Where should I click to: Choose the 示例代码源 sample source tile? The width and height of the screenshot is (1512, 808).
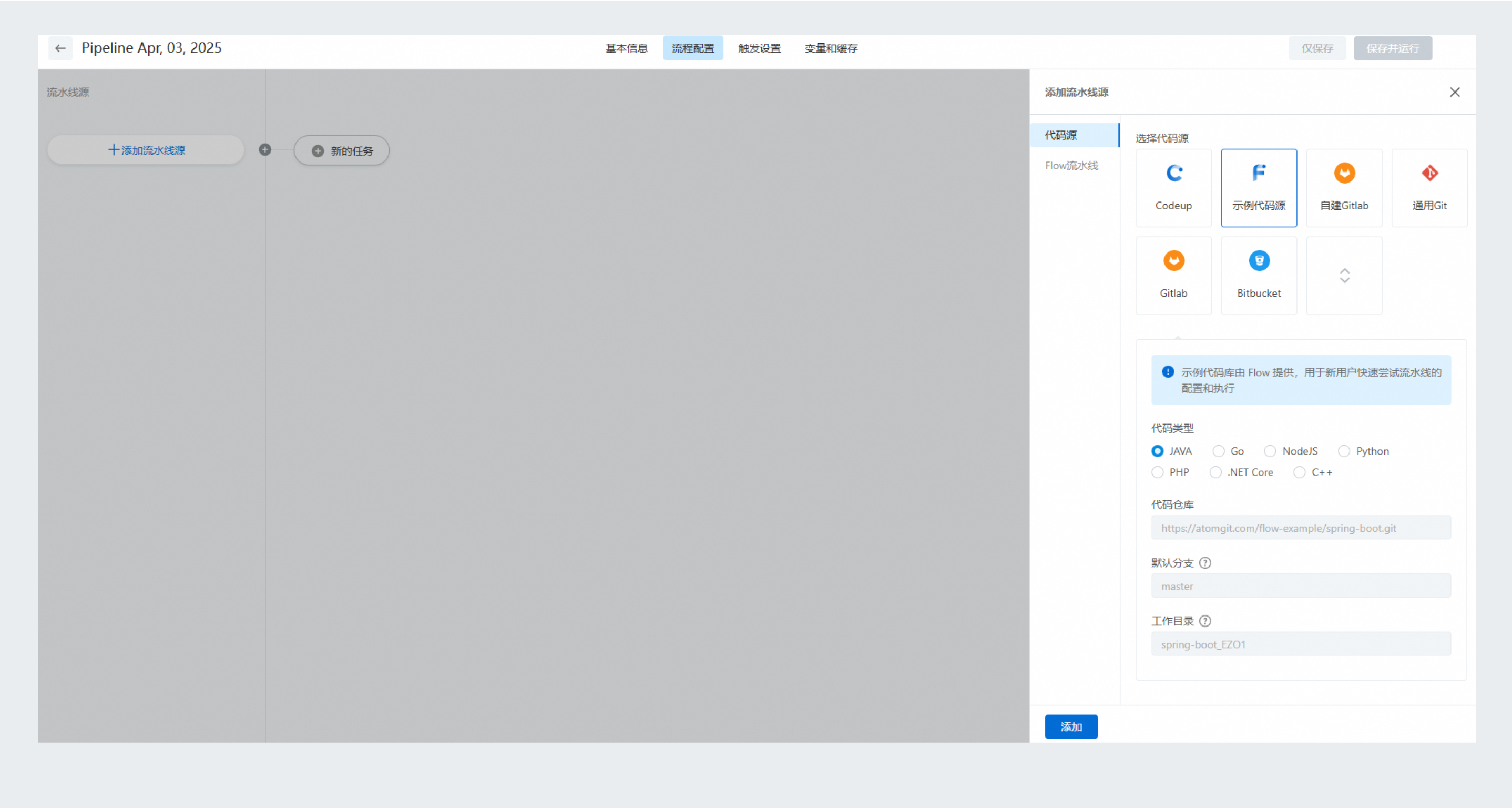point(1259,187)
